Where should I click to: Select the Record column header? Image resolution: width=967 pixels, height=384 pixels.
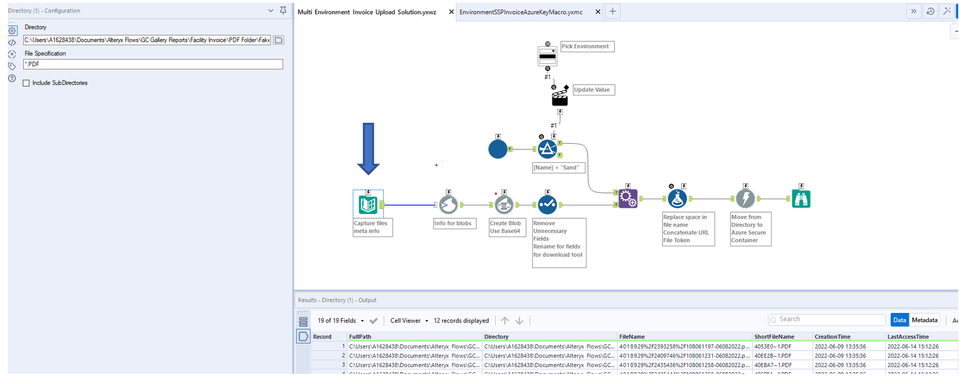click(x=329, y=337)
